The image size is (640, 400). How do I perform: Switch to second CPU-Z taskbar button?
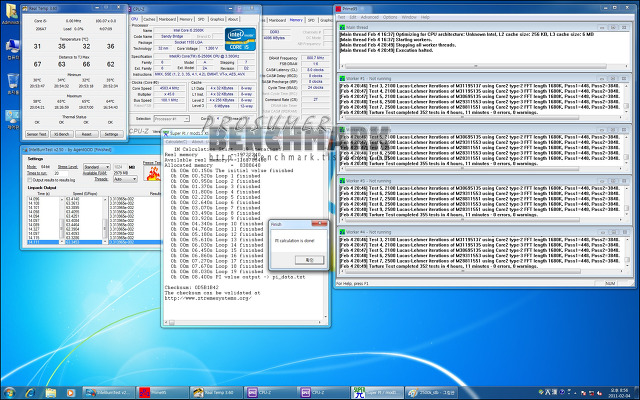(323, 393)
